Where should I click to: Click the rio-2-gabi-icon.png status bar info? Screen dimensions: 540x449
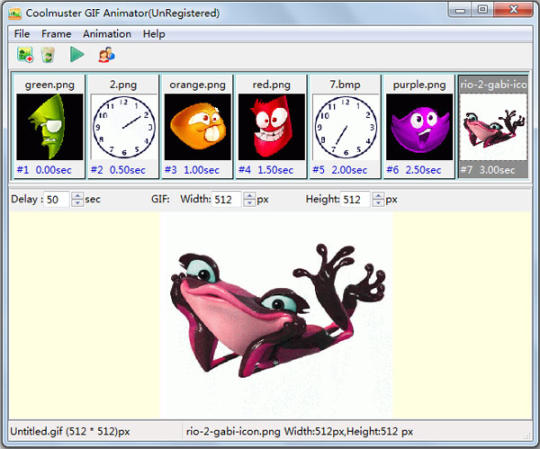[x=299, y=431]
